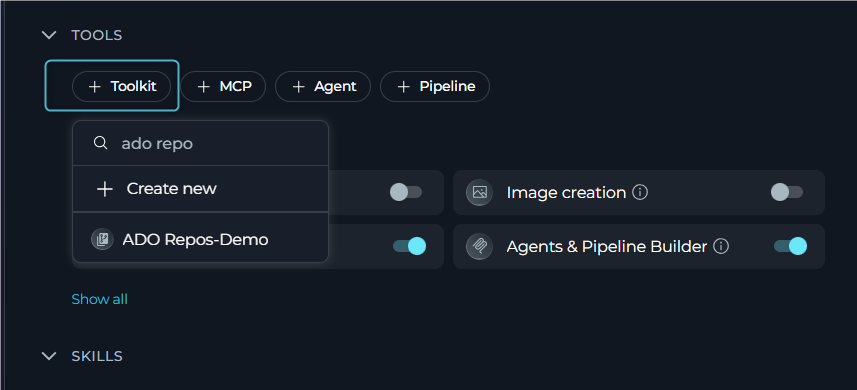Click the magnifier icon in the search box

pyautogui.click(x=100, y=143)
